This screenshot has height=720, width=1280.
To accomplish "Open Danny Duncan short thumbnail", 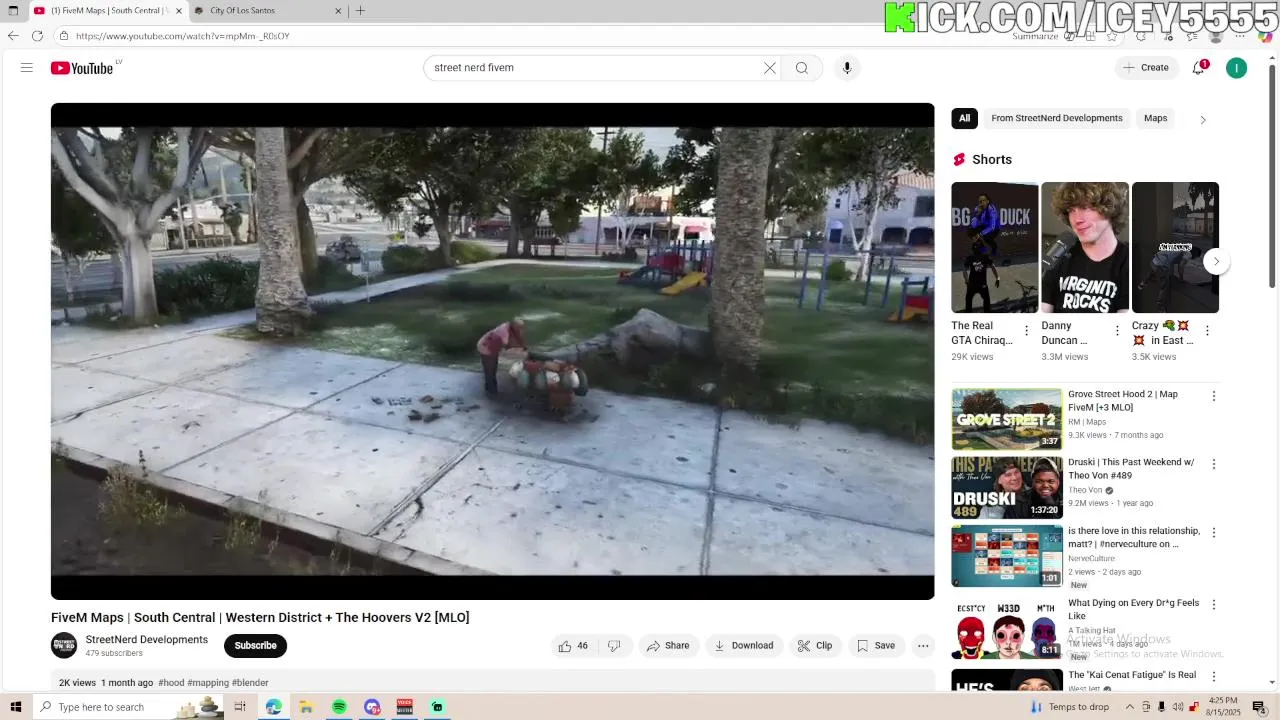I will click(x=1085, y=248).
